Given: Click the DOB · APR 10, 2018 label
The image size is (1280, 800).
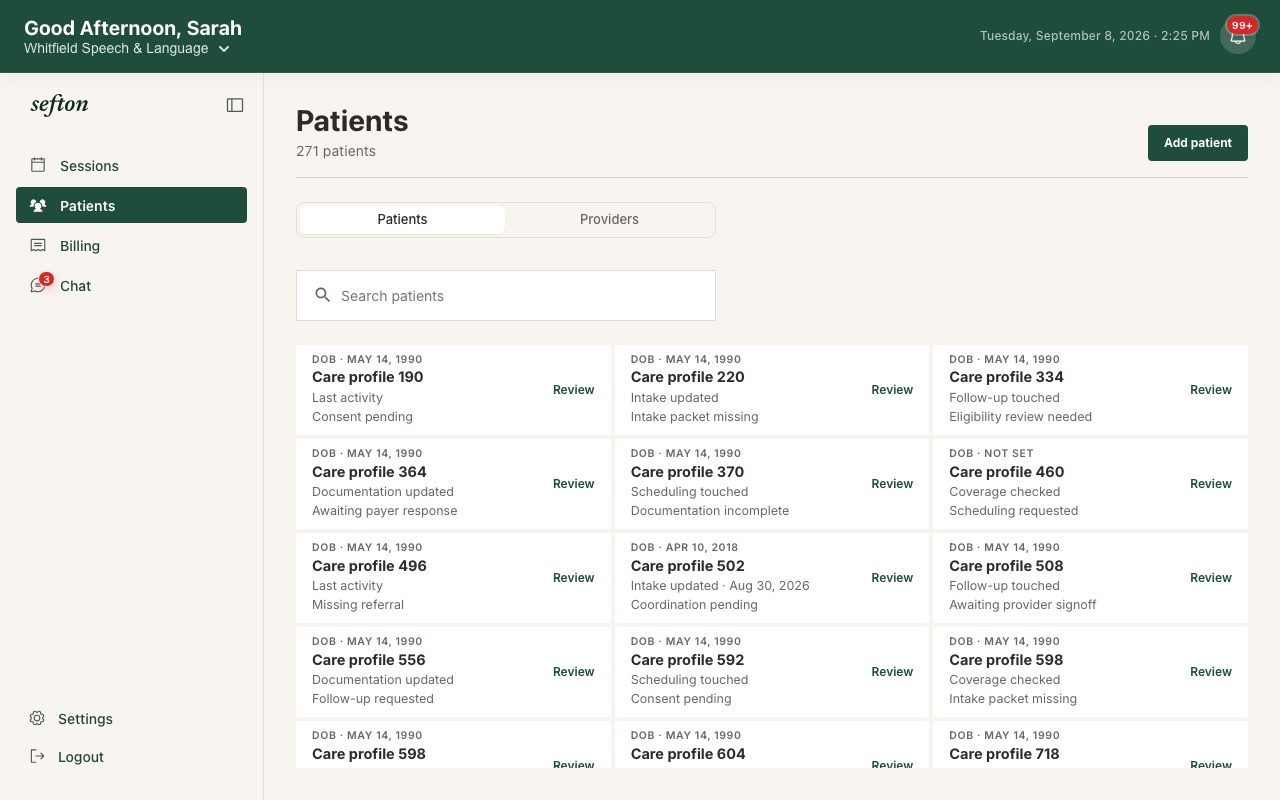Looking at the screenshot, I should pos(685,547).
